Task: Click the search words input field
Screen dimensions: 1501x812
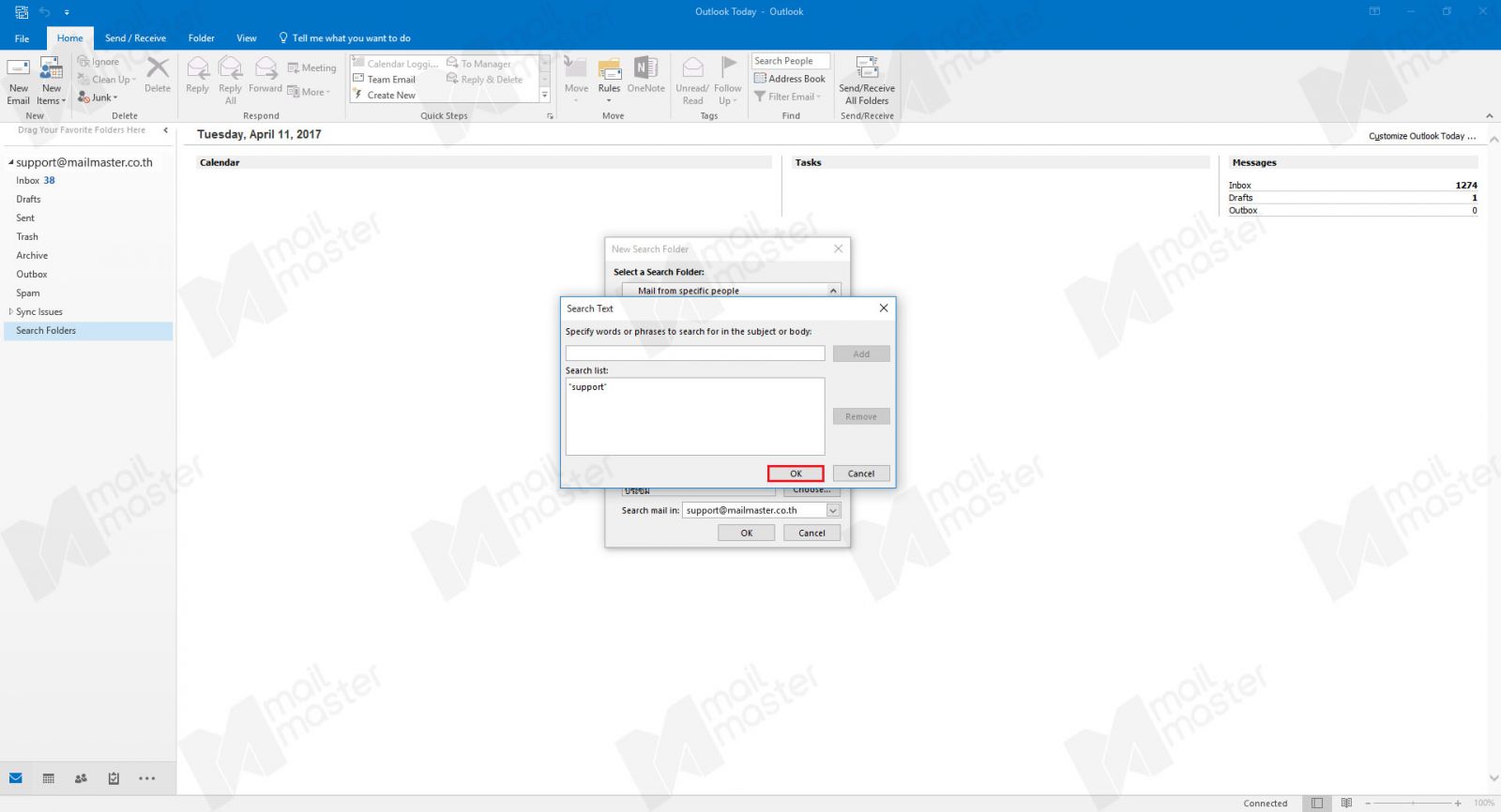Action: (695, 353)
